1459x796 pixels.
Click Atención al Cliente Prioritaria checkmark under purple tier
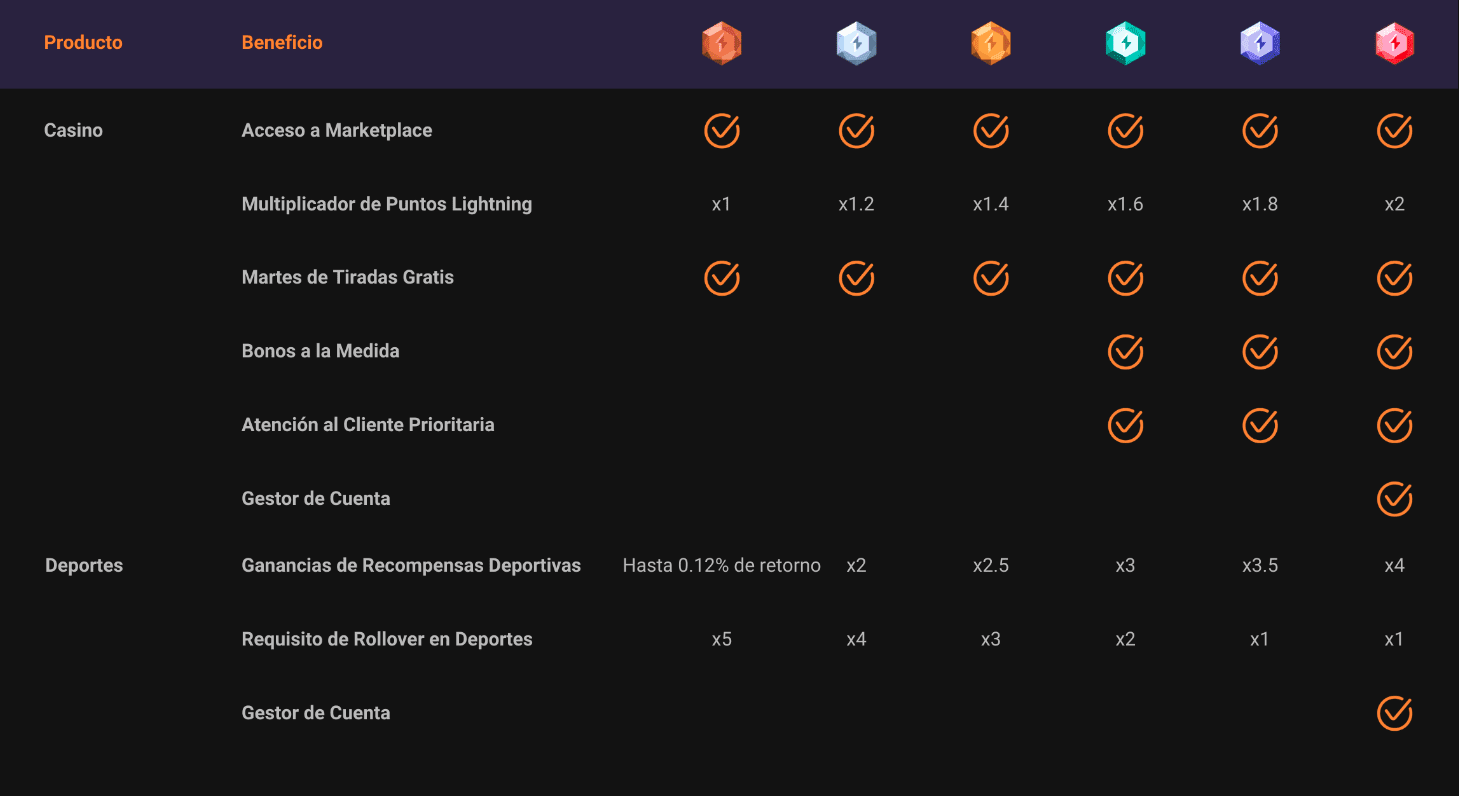click(1260, 425)
